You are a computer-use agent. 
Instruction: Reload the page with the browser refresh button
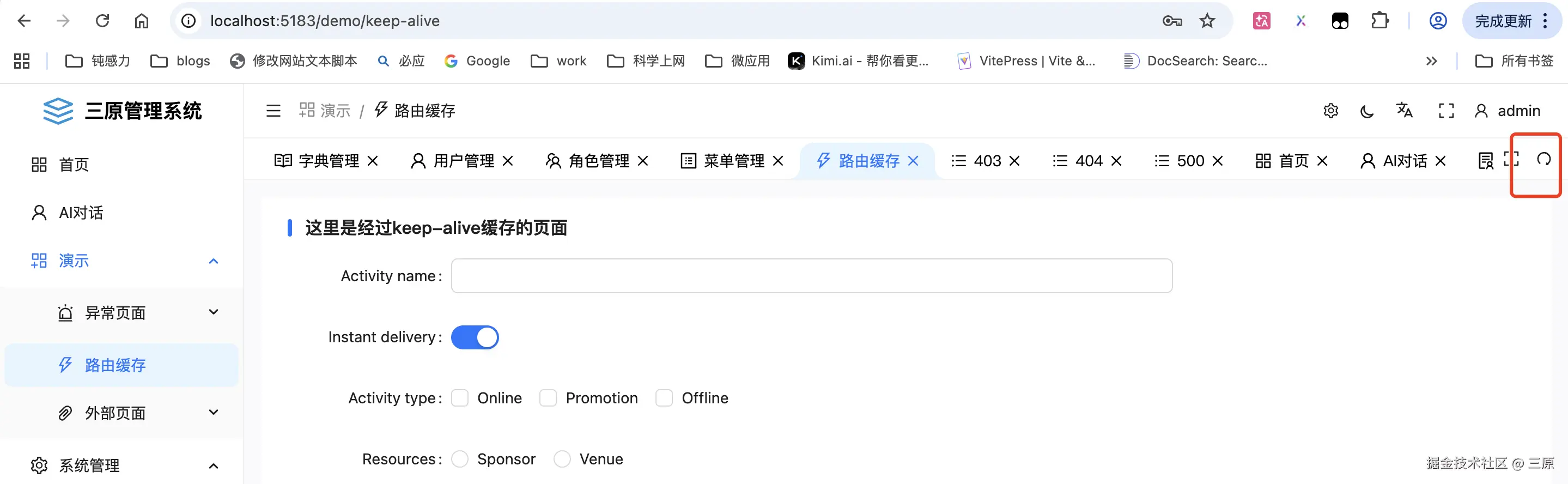[x=102, y=21]
